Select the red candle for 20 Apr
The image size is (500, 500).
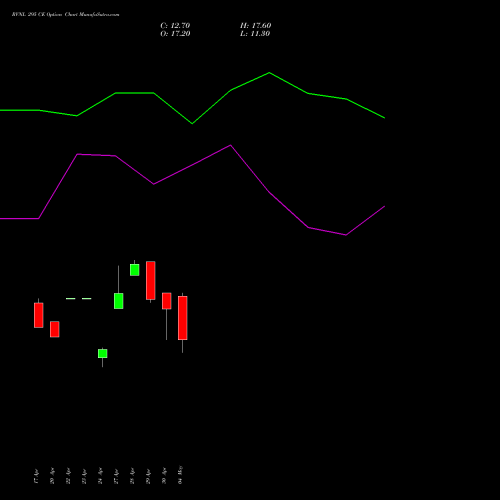point(55,329)
